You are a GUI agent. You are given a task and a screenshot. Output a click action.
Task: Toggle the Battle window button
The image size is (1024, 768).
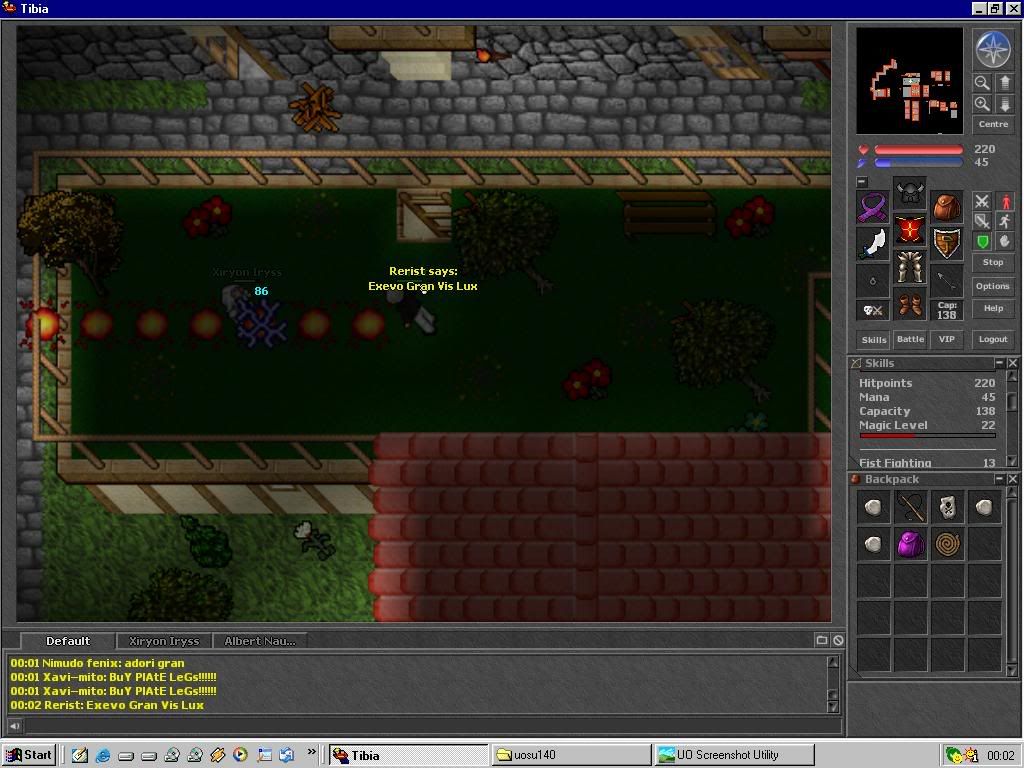(910, 339)
